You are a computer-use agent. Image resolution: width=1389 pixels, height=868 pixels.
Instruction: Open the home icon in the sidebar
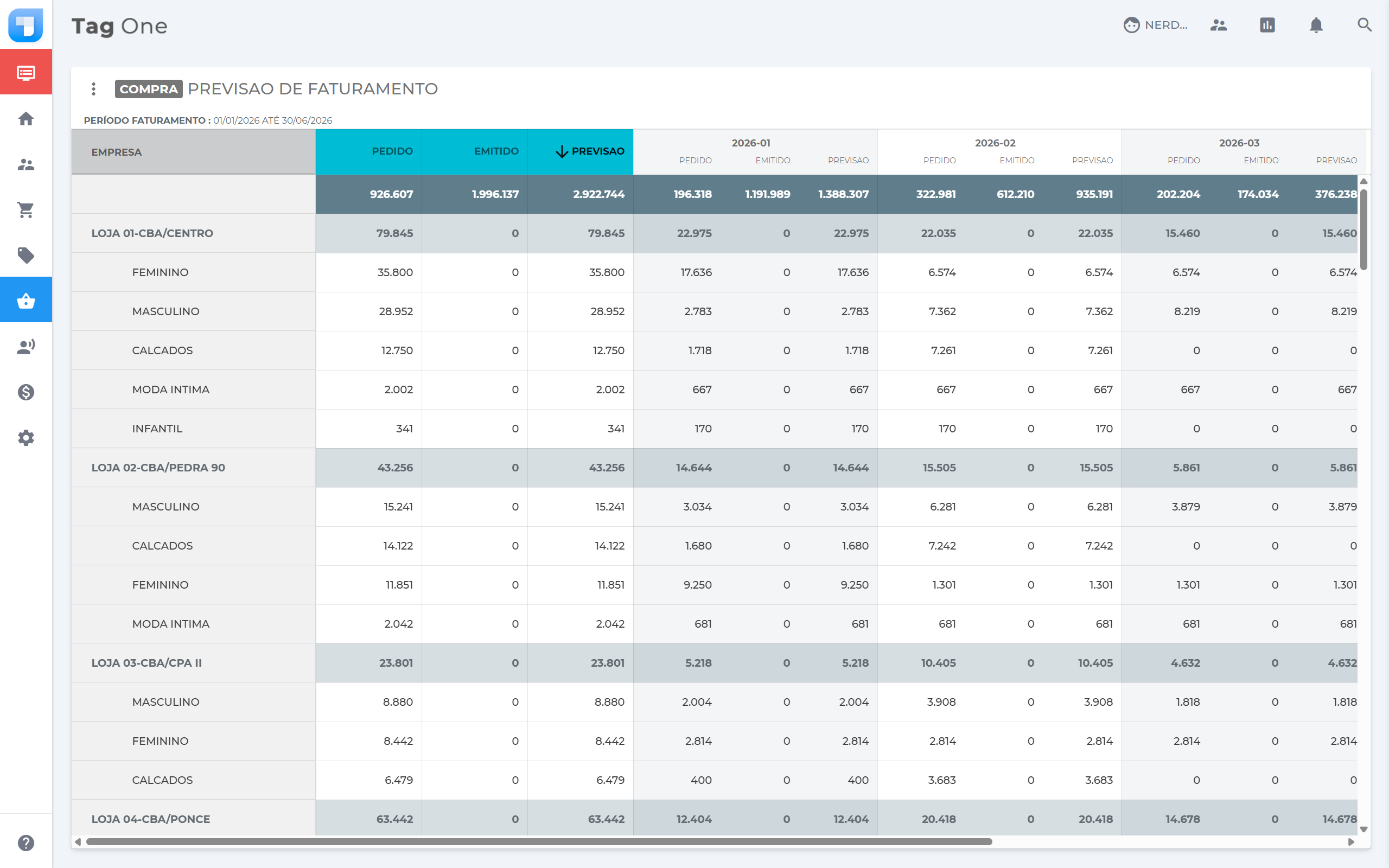(x=26, y=119)
